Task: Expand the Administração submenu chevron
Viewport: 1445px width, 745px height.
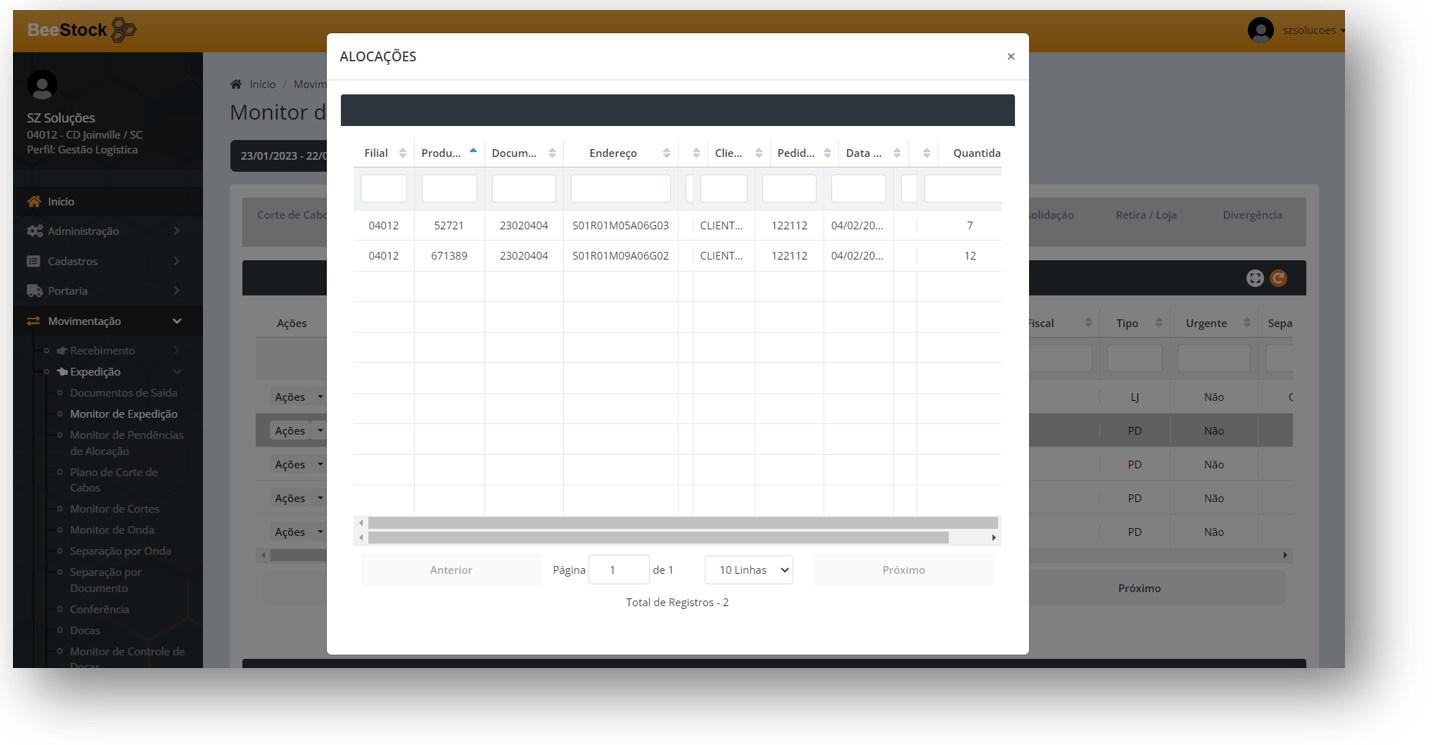Action: [177, 232]
